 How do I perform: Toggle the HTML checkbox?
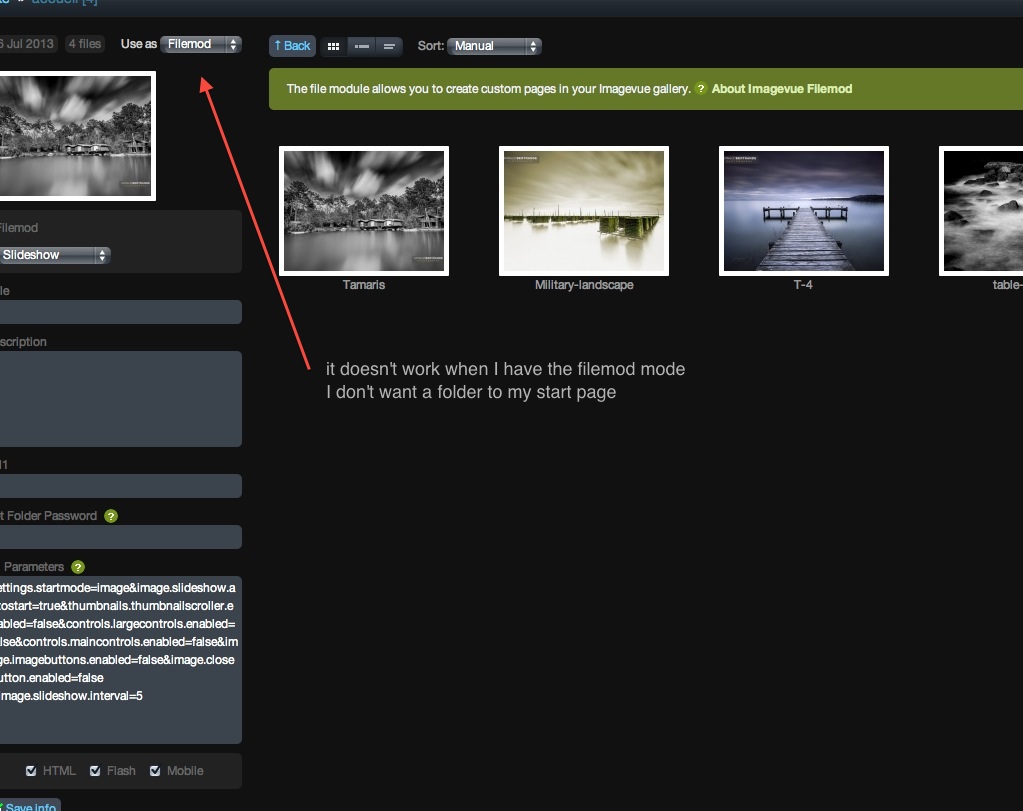pyautogui.click(x=31, y=771)
